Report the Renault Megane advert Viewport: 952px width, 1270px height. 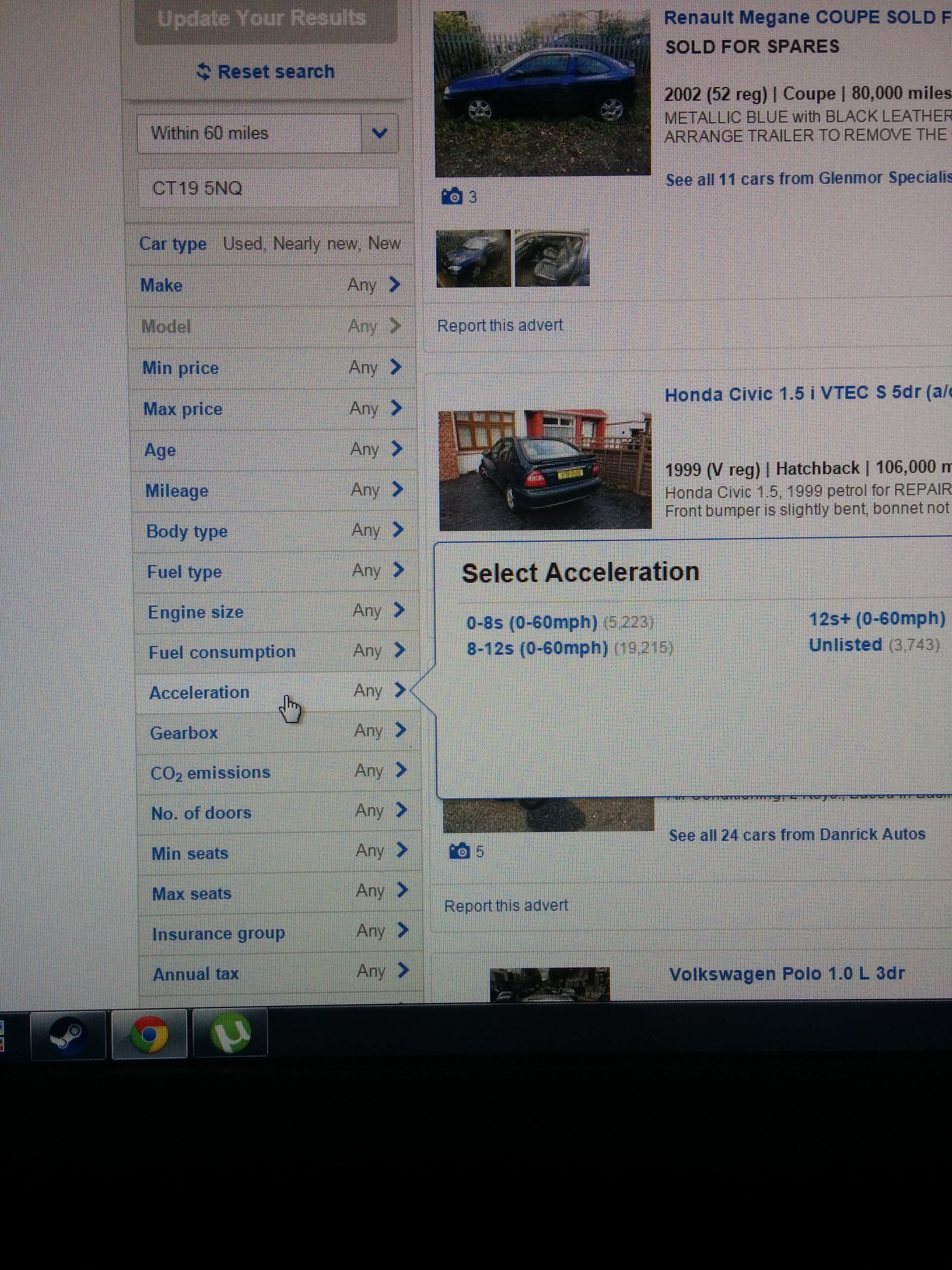click(x=500, y=326)
